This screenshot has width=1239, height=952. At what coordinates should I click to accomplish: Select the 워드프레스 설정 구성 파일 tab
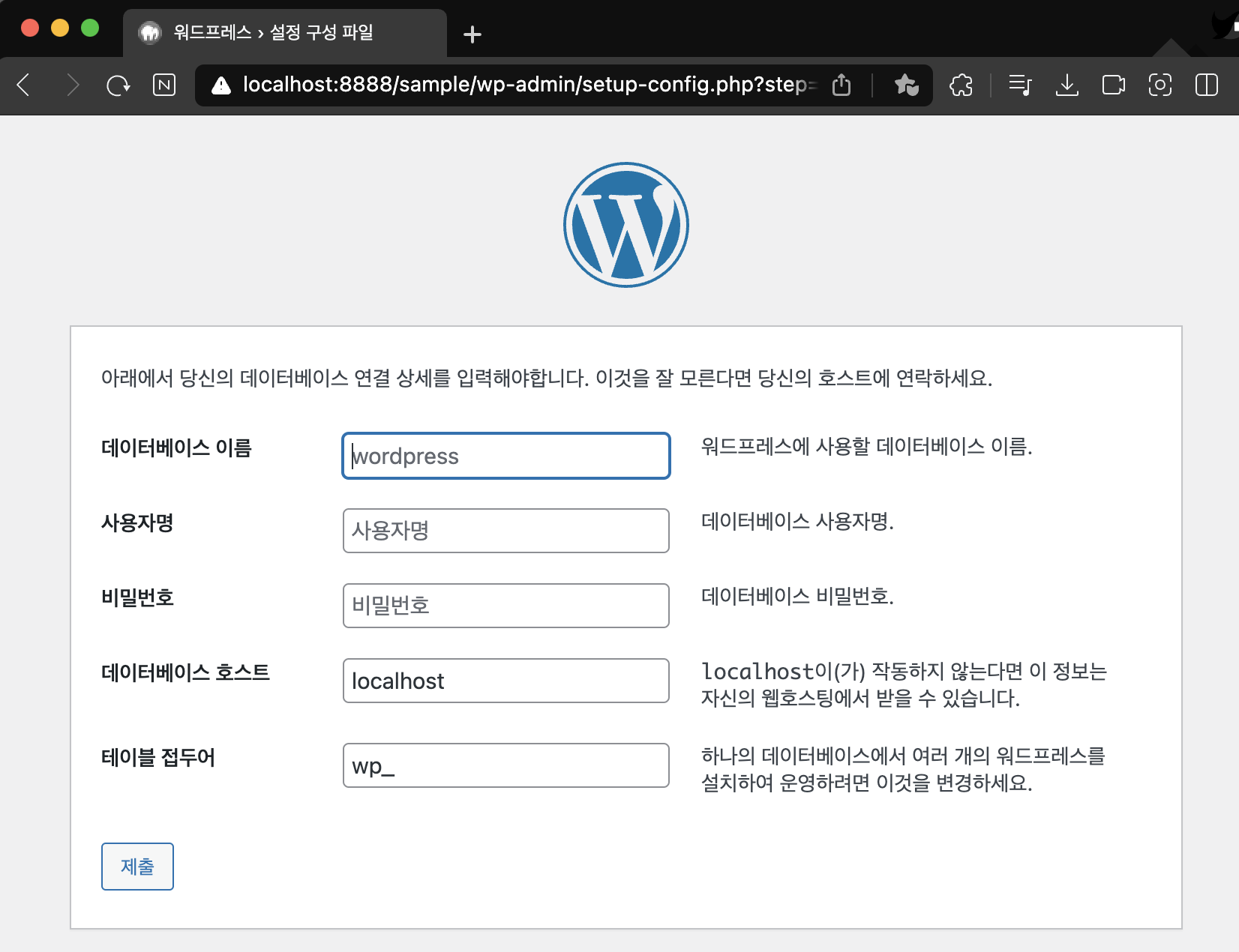pyautogui.click(x=285, y=33)
